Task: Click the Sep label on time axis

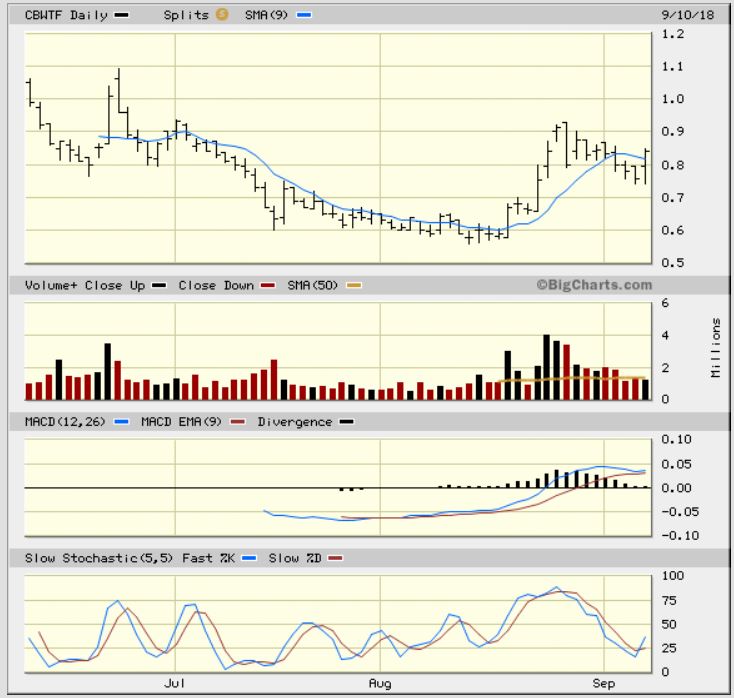Action: pos(604,683)
